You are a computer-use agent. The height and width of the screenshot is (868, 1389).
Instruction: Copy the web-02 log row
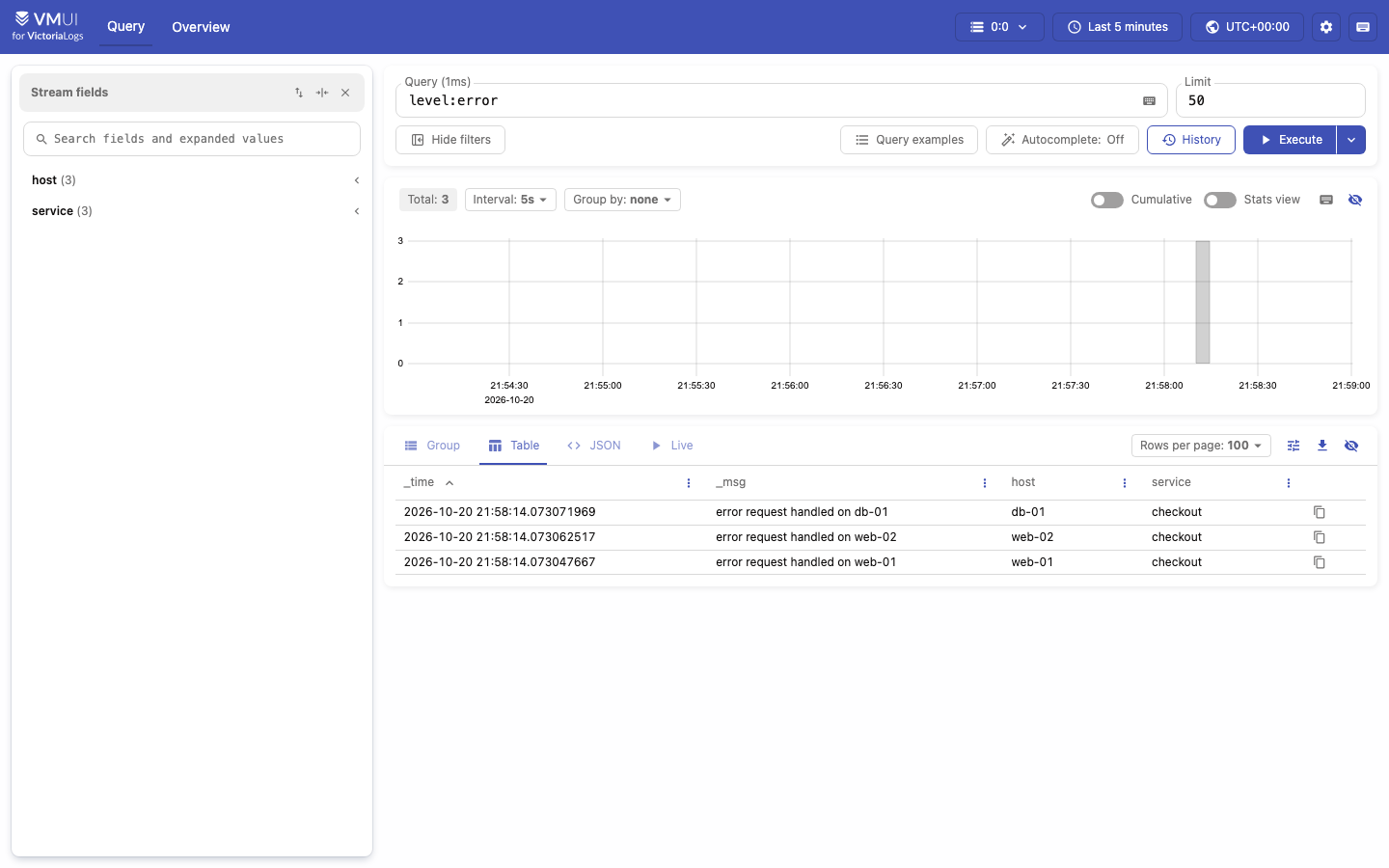1320,537
